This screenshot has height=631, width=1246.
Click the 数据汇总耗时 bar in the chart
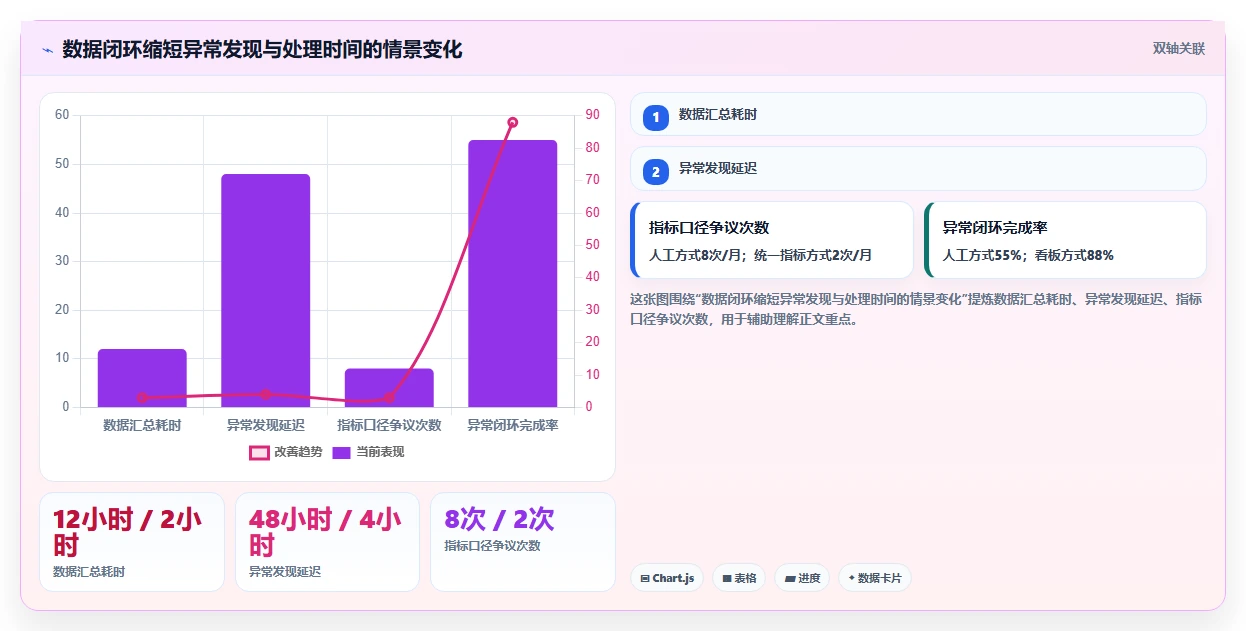(142, 378)
